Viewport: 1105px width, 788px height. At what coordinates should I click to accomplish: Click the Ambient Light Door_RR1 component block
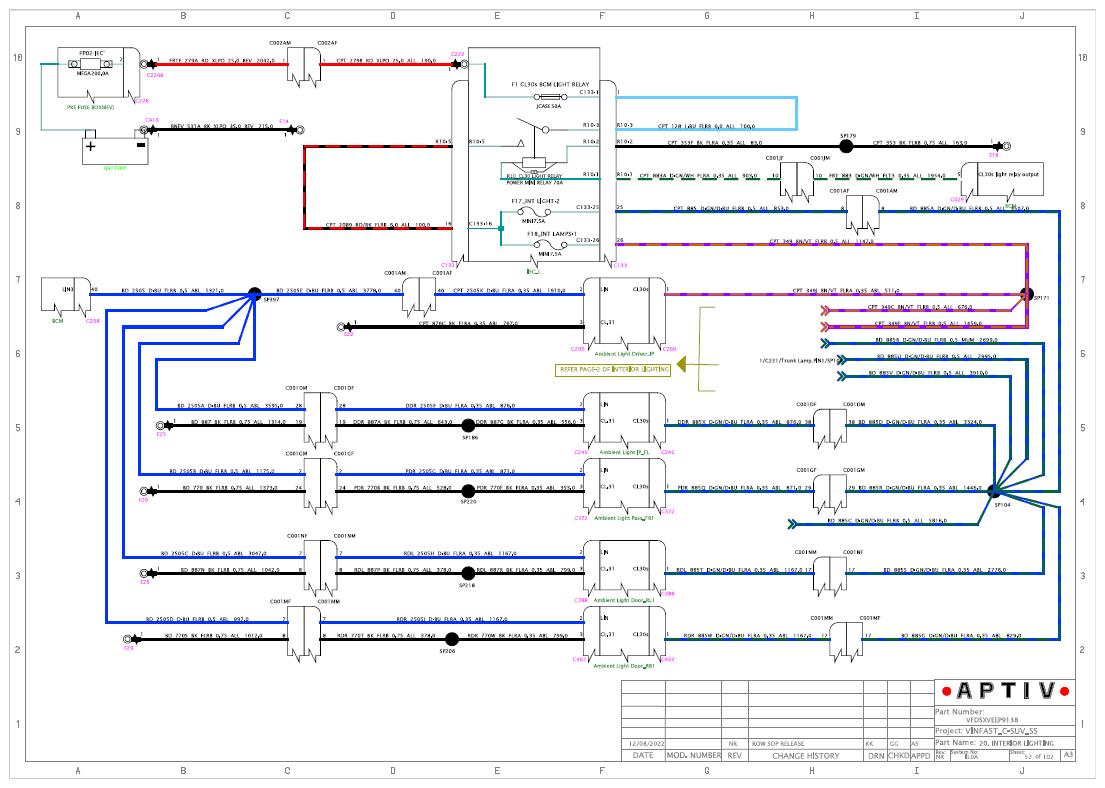click(x=624, y=634)
